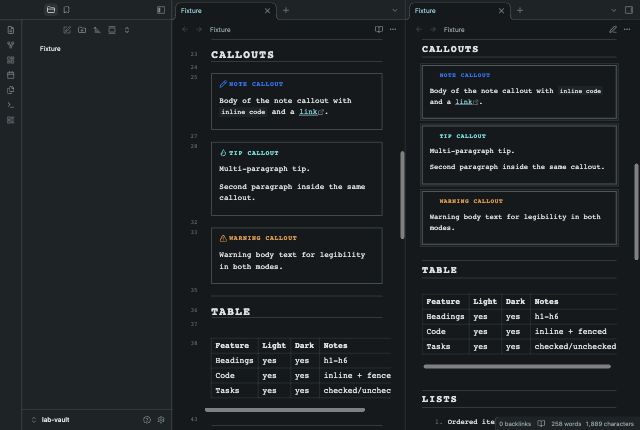Screen dimensions: 640x430
Task: Navigate back in left pane
Action: [185, 29]
